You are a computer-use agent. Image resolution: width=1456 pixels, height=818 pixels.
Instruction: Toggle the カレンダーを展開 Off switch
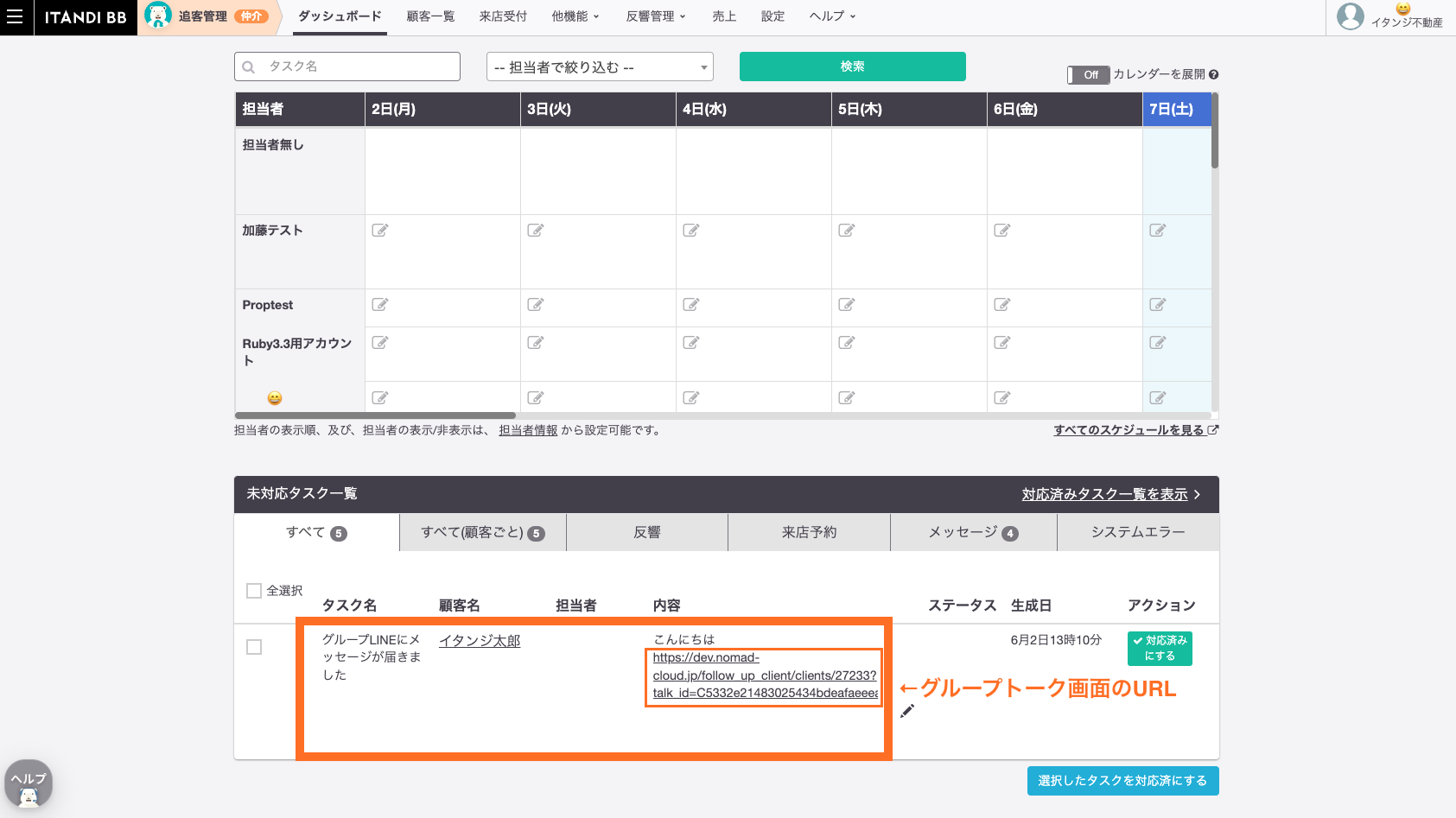(1088, 75)
